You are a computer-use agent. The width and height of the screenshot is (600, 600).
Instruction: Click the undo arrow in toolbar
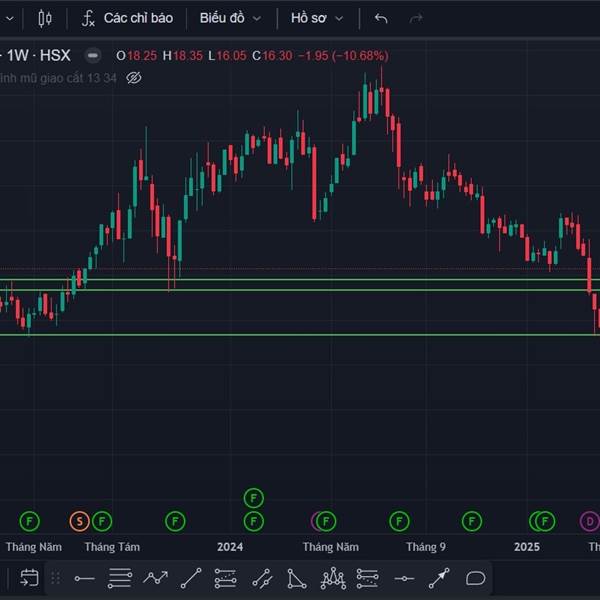click(381, 18)
